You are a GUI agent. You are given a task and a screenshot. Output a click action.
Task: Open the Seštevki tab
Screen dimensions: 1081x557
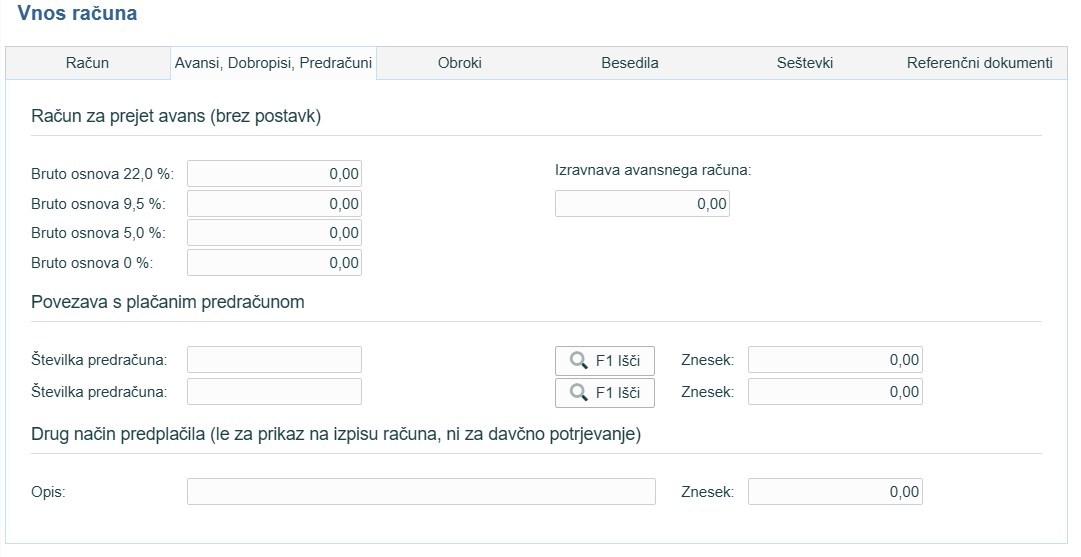coord(804,63)
